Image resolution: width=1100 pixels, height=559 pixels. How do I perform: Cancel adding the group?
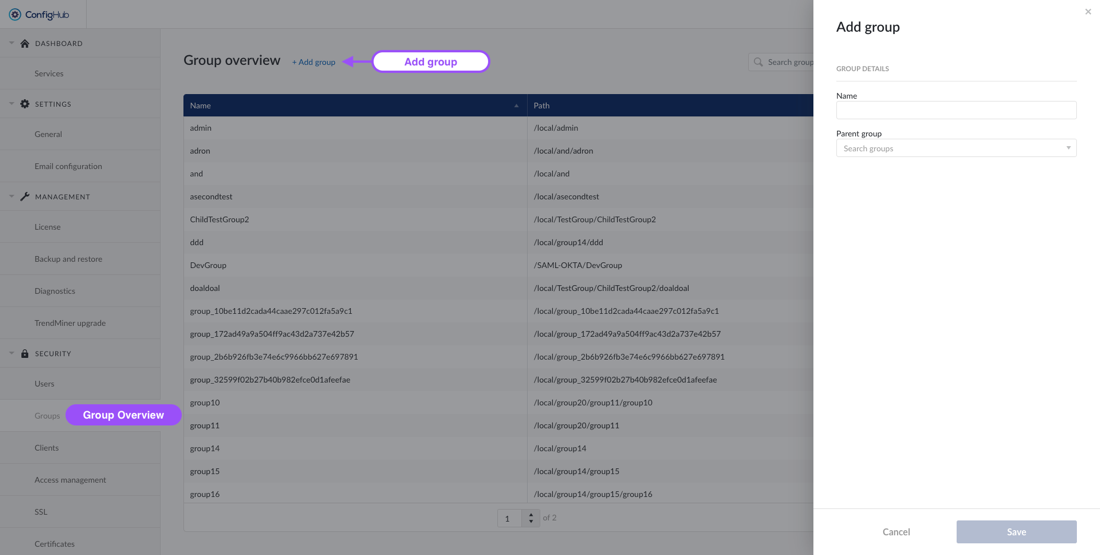click(x=896, y=532)
